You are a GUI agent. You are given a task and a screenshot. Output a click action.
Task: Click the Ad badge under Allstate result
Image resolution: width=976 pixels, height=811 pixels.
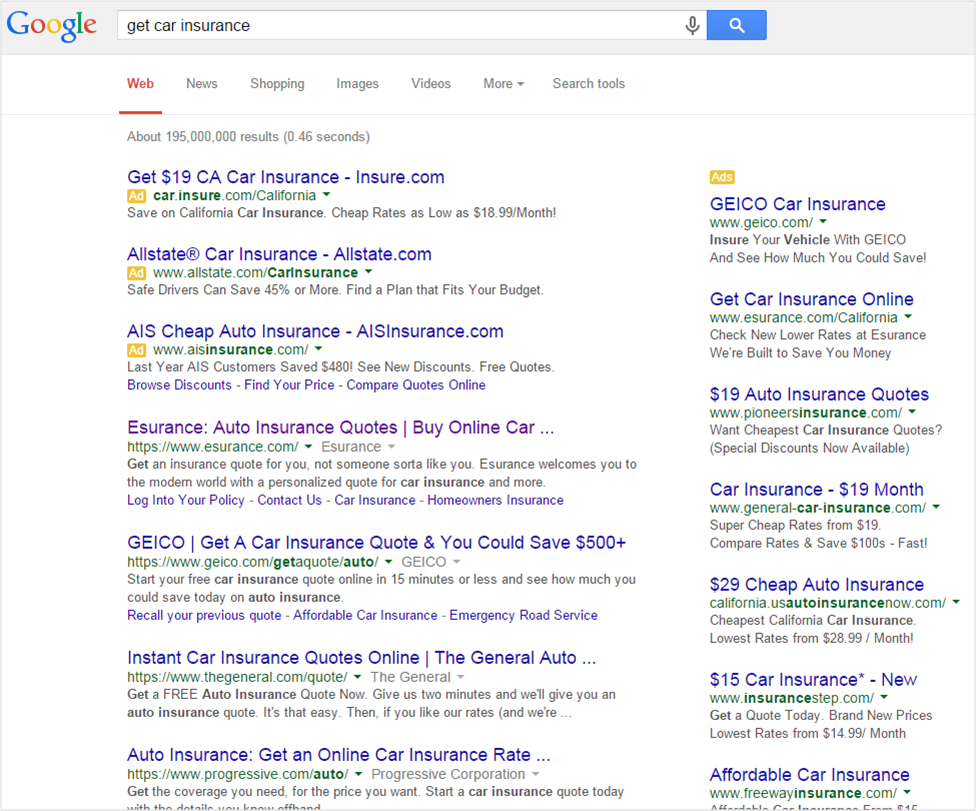(136, 273)
